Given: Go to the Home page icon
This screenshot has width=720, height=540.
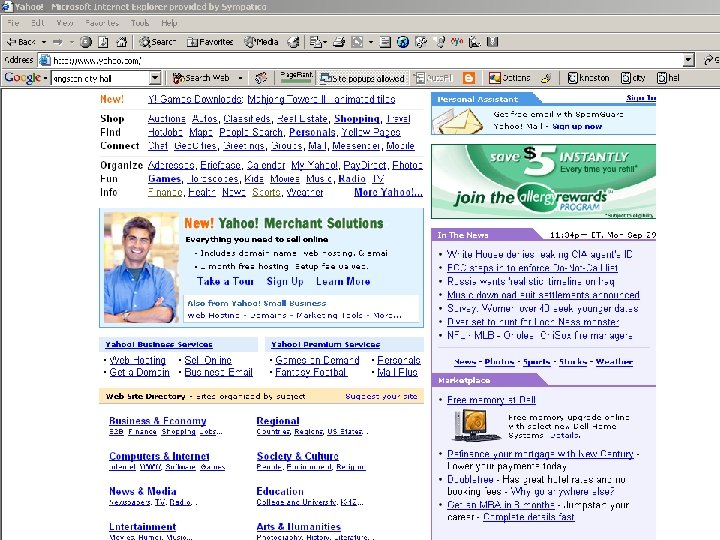Looking at the screenshot, I should coord(121,42).
